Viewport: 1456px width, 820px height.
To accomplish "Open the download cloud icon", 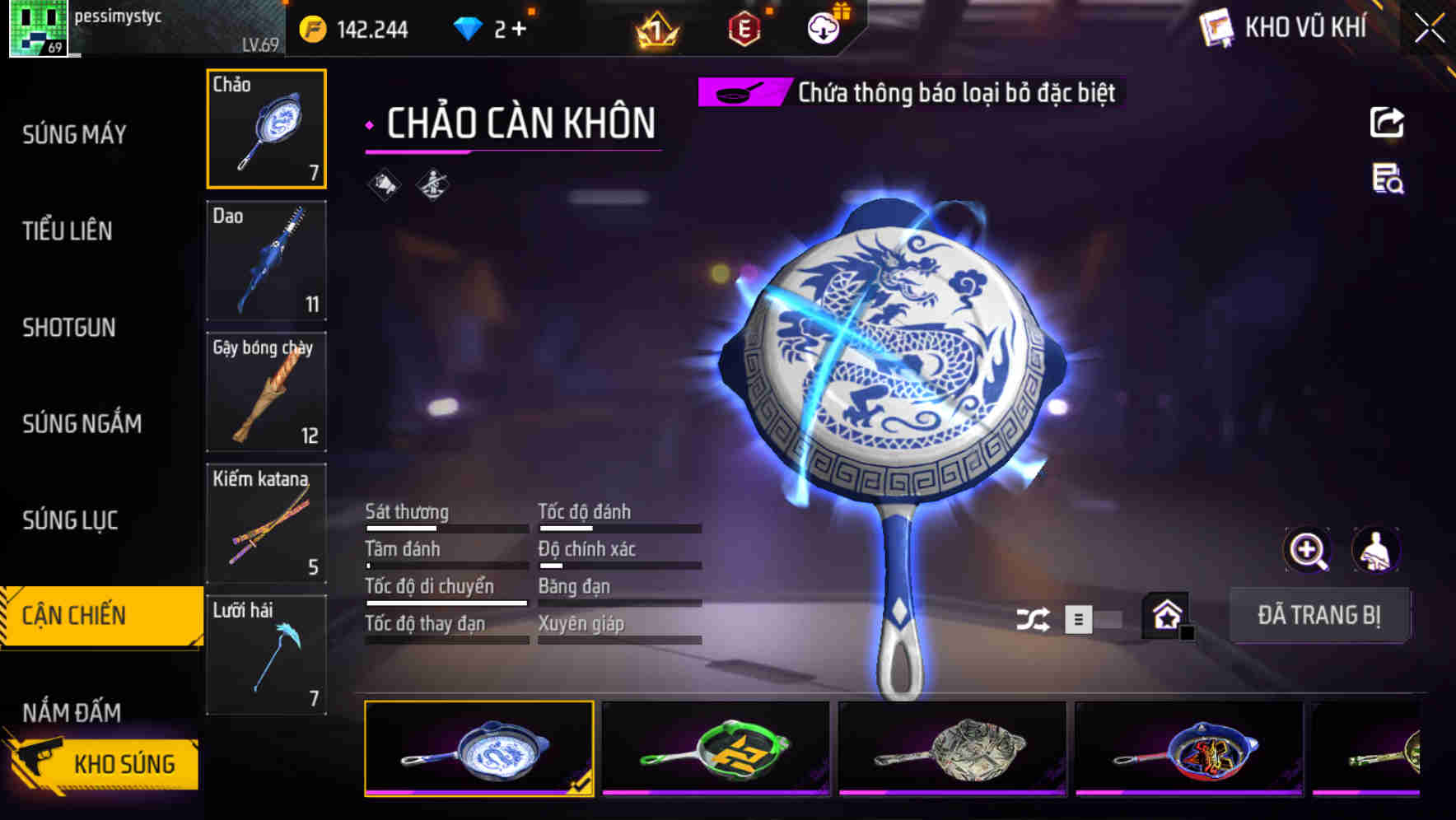I will 824,29.
